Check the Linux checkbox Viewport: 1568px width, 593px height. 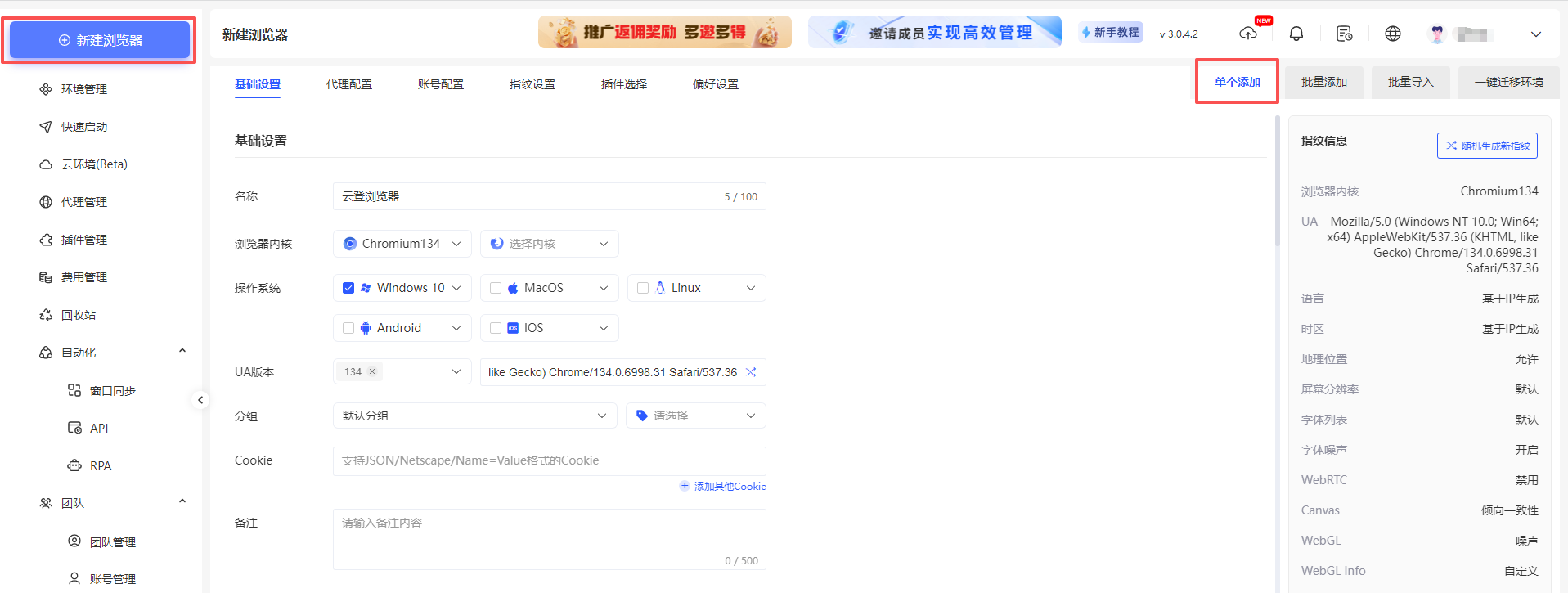pyautogui.click(x=643, y=288)
